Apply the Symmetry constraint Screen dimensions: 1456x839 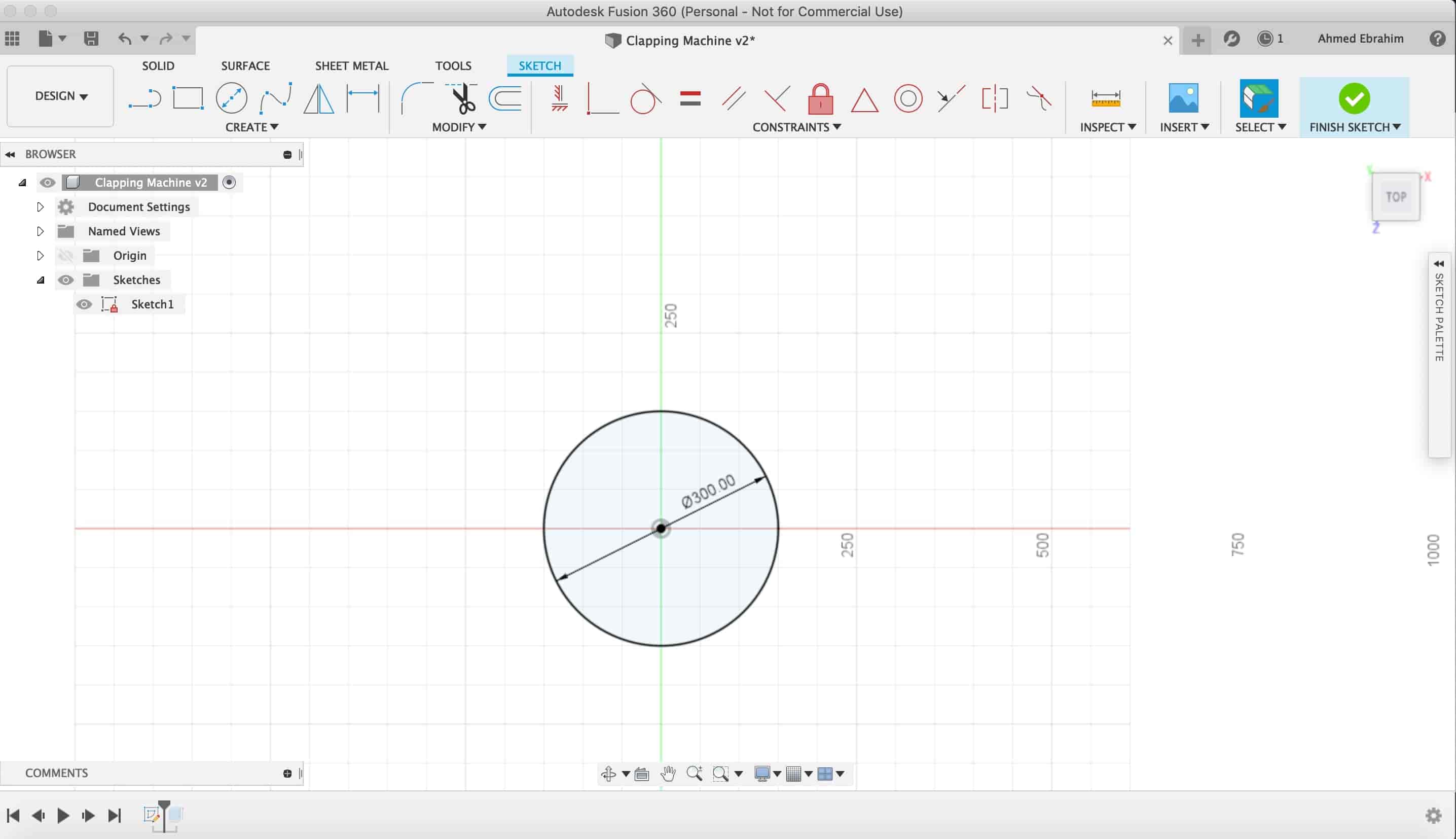click(995, 98)
